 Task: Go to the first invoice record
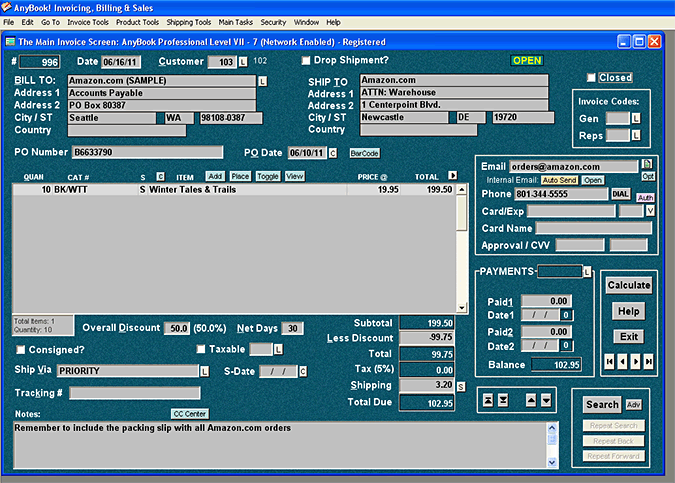610,361
